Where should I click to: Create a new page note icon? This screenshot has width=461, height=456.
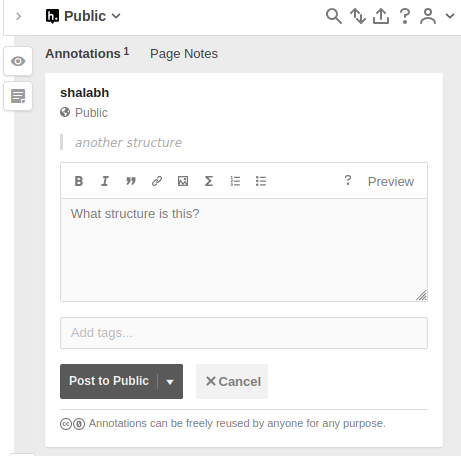18,96
